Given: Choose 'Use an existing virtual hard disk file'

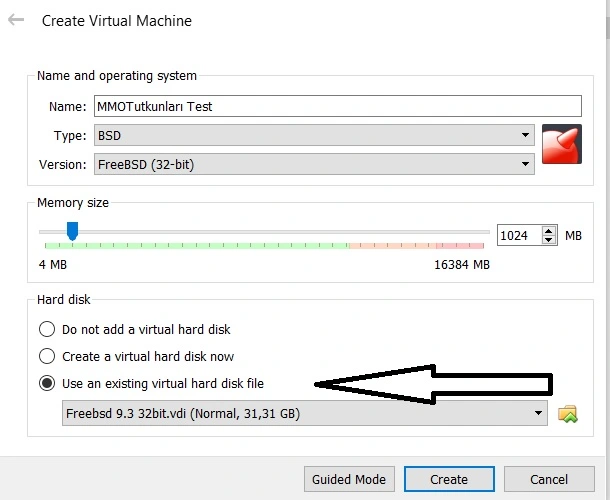Looking at the screenshot, I should (46, 383).
